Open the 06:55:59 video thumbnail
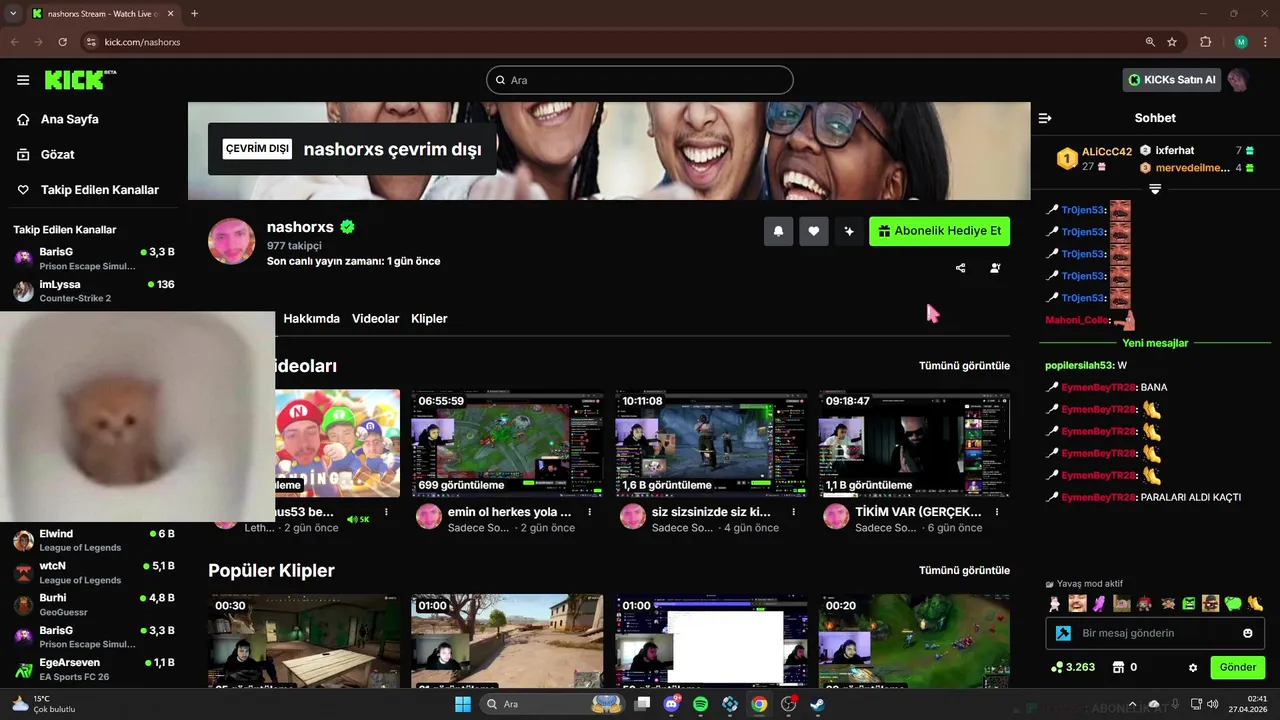This screenshot has height=720, width=1280. [507, 443]
